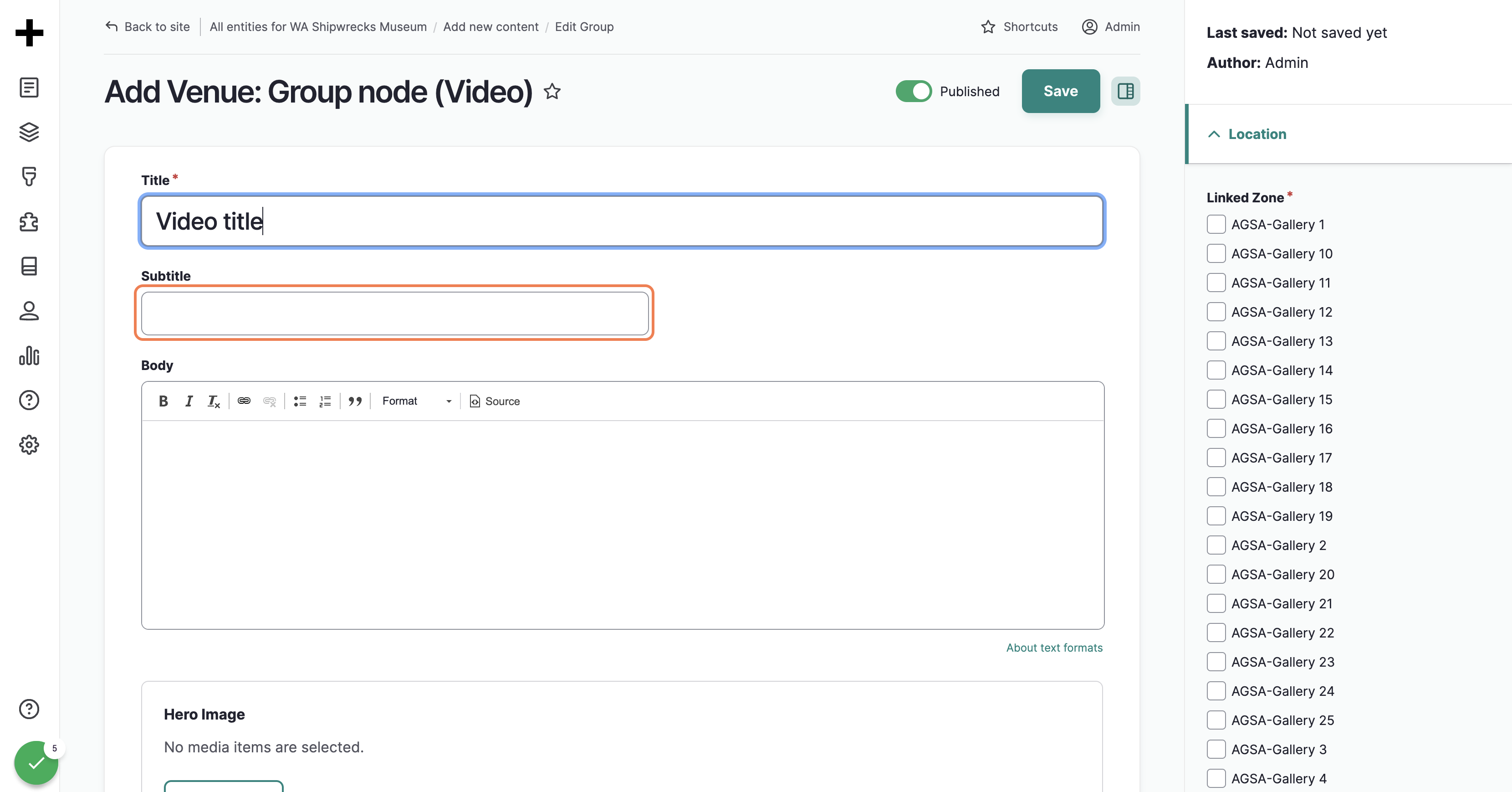Click the upper help question mark icon
The image size is (1512, 792).
pyautogui.click(x=29, y=401)
